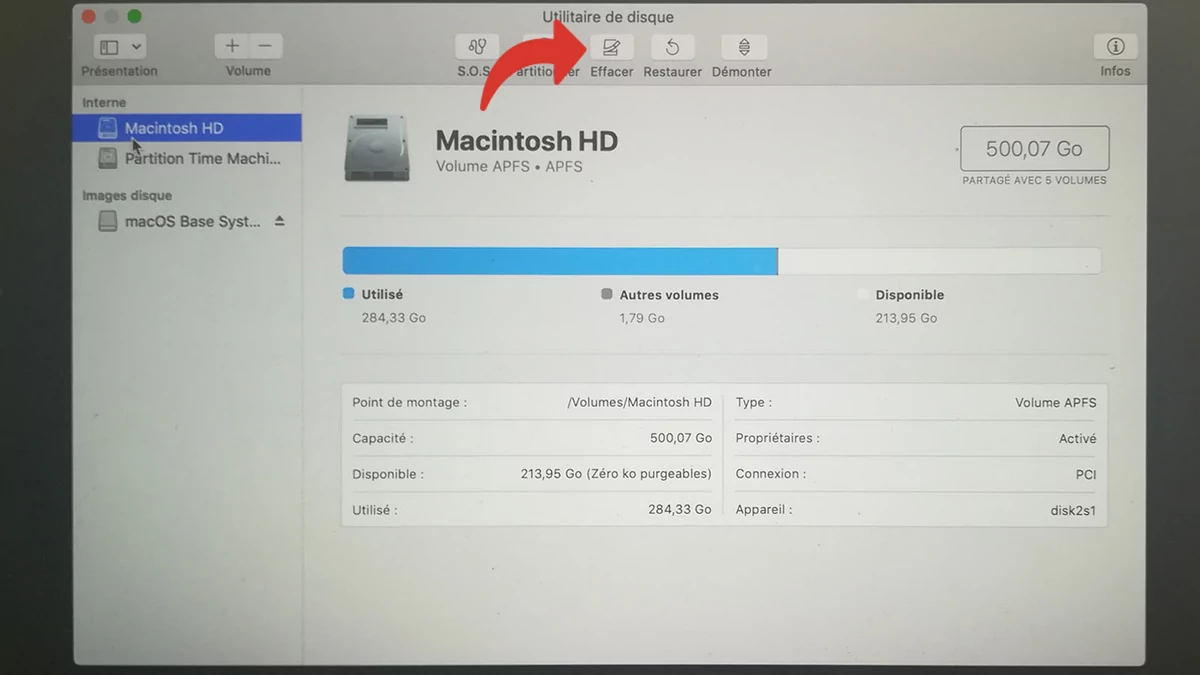The width and height of the screenshot is (1200, 675).
Task: Click the S.O.S. first aid icon
Action: tap(477, 47)
